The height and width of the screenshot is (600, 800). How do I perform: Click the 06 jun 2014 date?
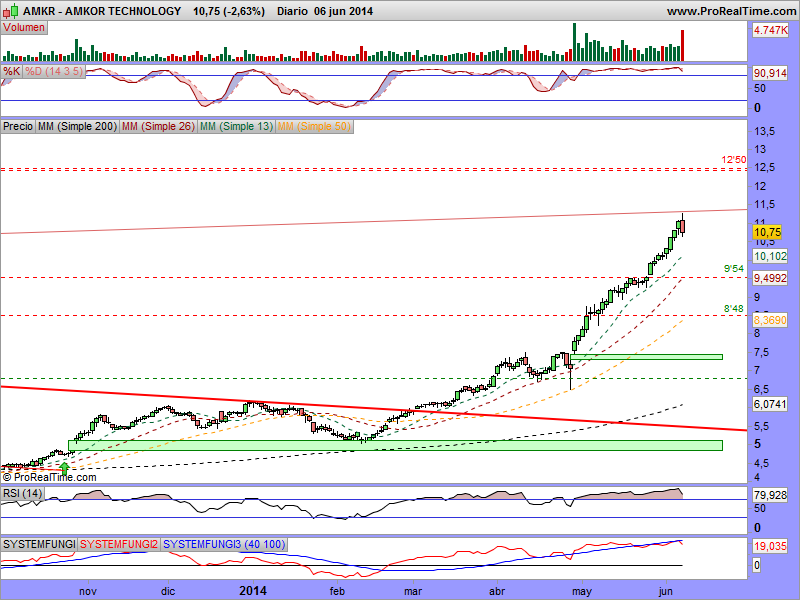point(343,11)
